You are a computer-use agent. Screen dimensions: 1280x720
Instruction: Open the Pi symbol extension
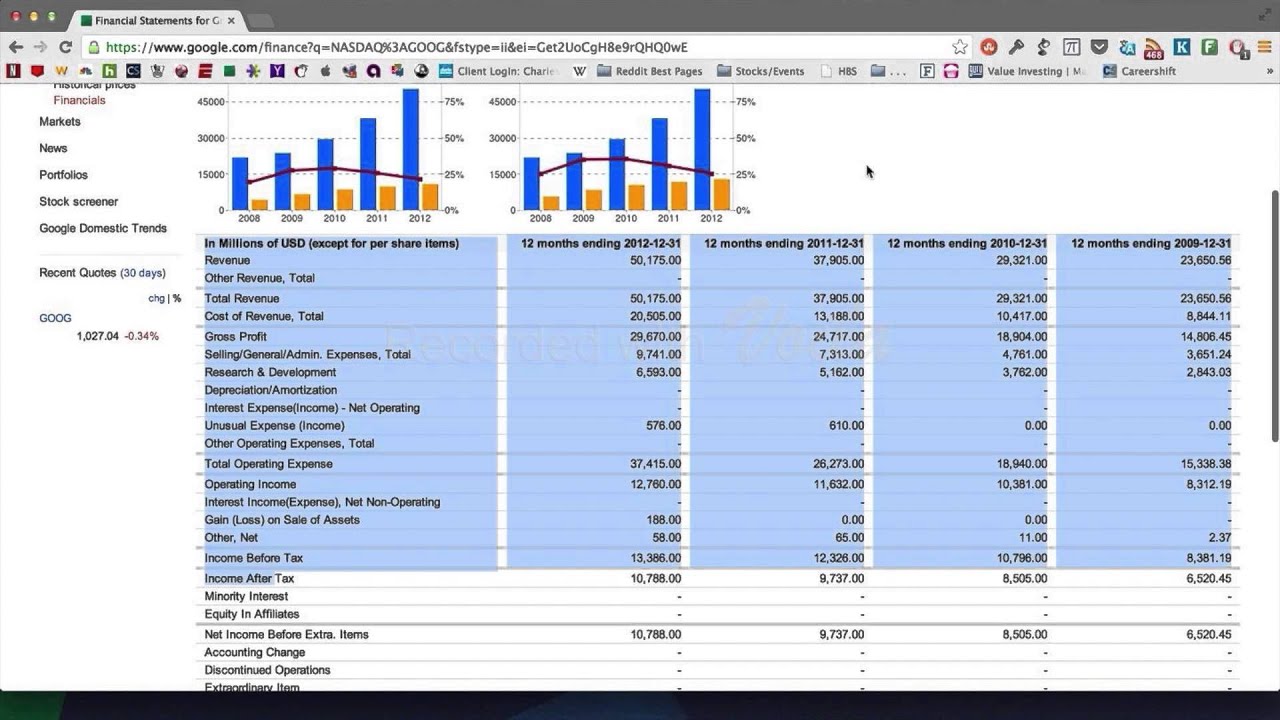click(1071, 47)
